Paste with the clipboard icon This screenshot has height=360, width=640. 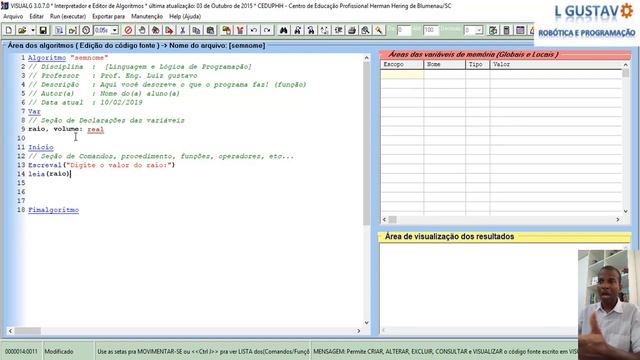coord(210,30)
